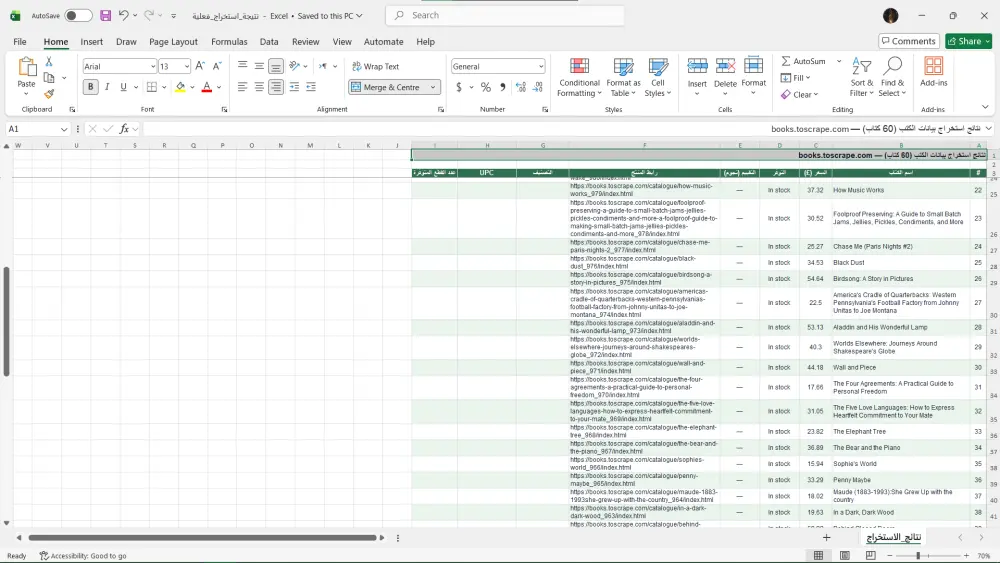Click Fill button in Editing group
This screenshot has height=563, width=1000.
click(x=795, y=78)
